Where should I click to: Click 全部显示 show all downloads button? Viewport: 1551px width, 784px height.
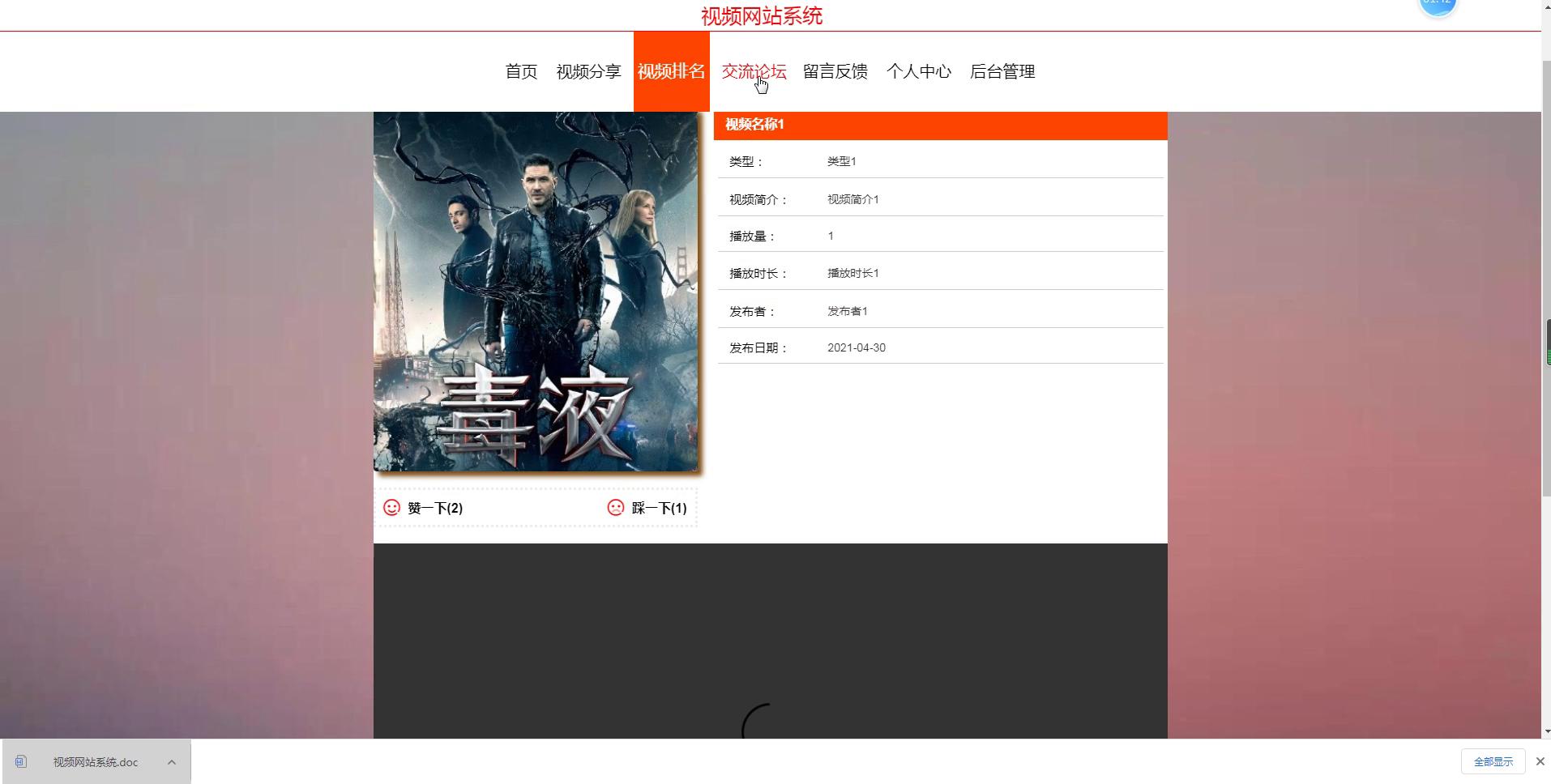pyautogui.click(x=1493, y=761)
